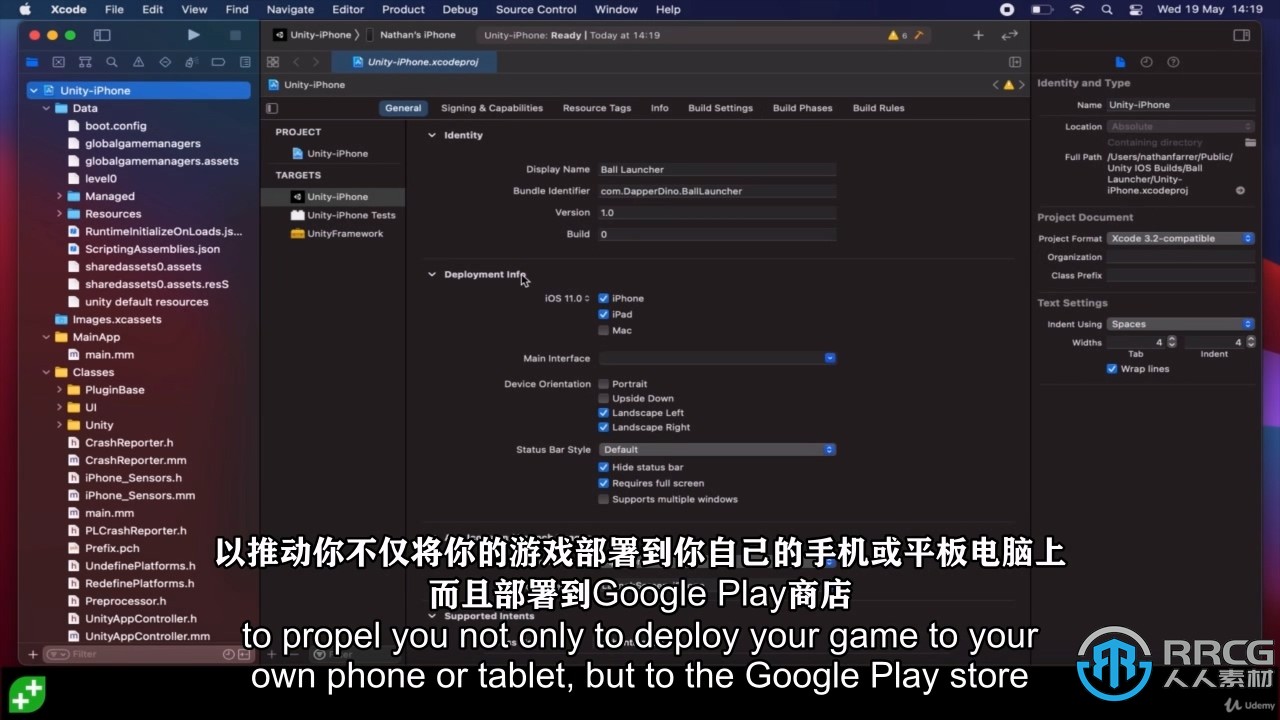Open the Source Control navigator

(59, 62)
